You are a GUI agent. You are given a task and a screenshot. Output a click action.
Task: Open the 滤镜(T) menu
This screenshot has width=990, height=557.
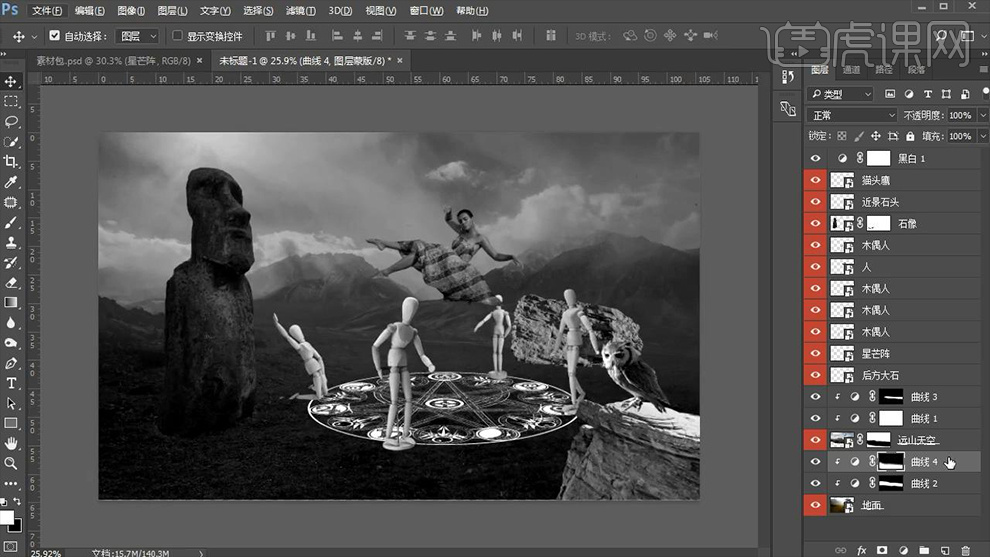[x=301, y=11]
